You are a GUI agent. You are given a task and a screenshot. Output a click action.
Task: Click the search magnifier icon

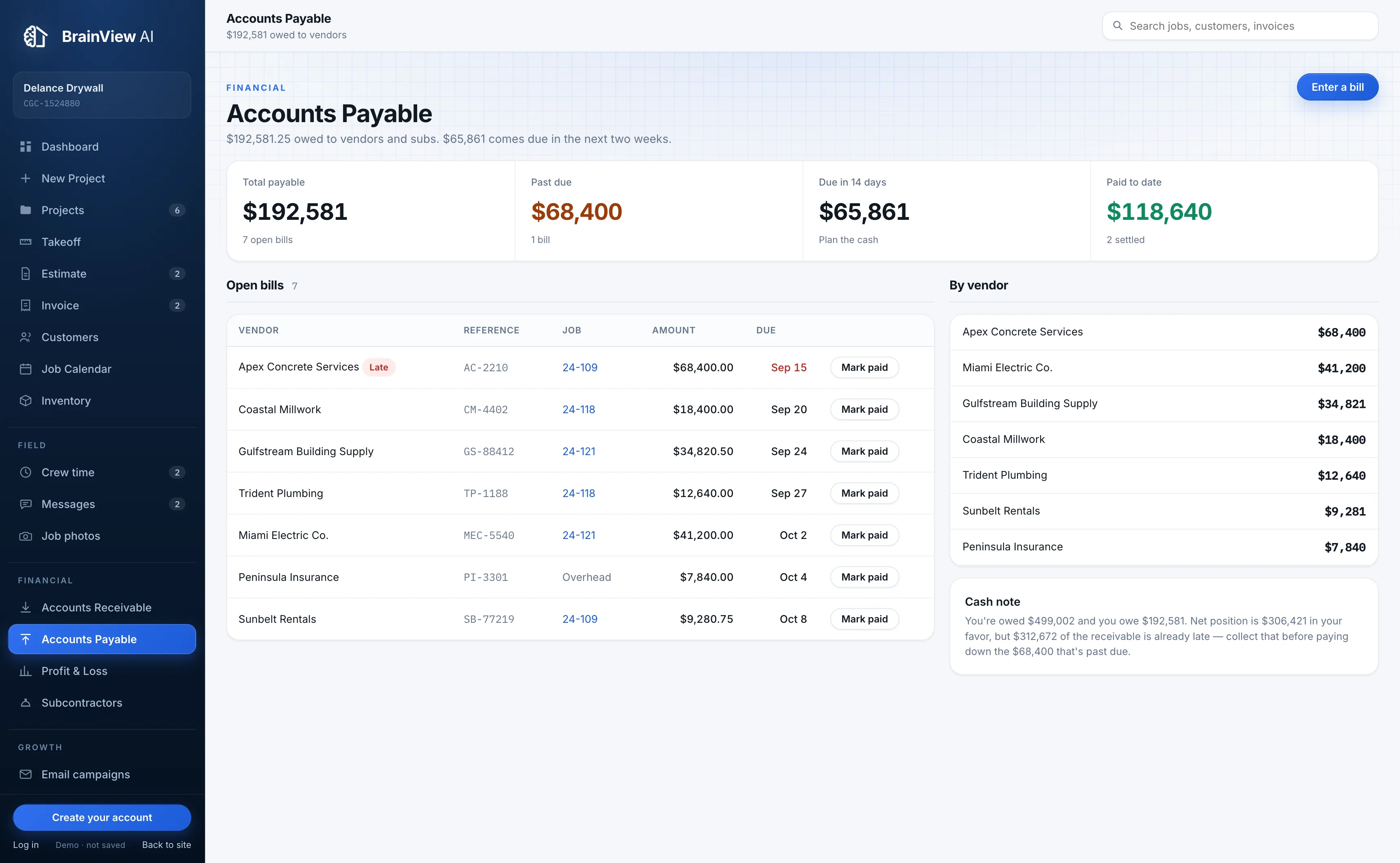1118,26
